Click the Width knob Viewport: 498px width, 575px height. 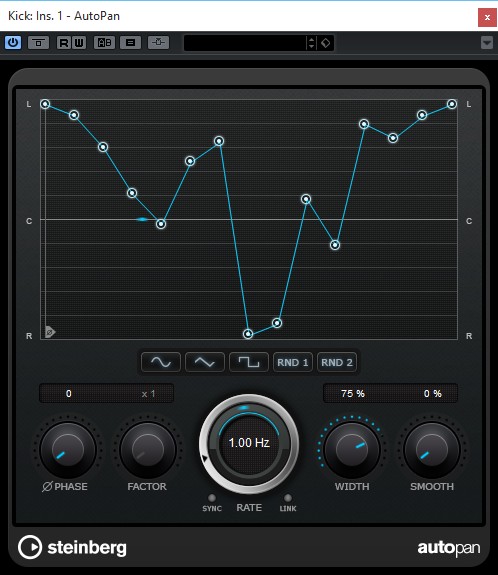[352, 449]
